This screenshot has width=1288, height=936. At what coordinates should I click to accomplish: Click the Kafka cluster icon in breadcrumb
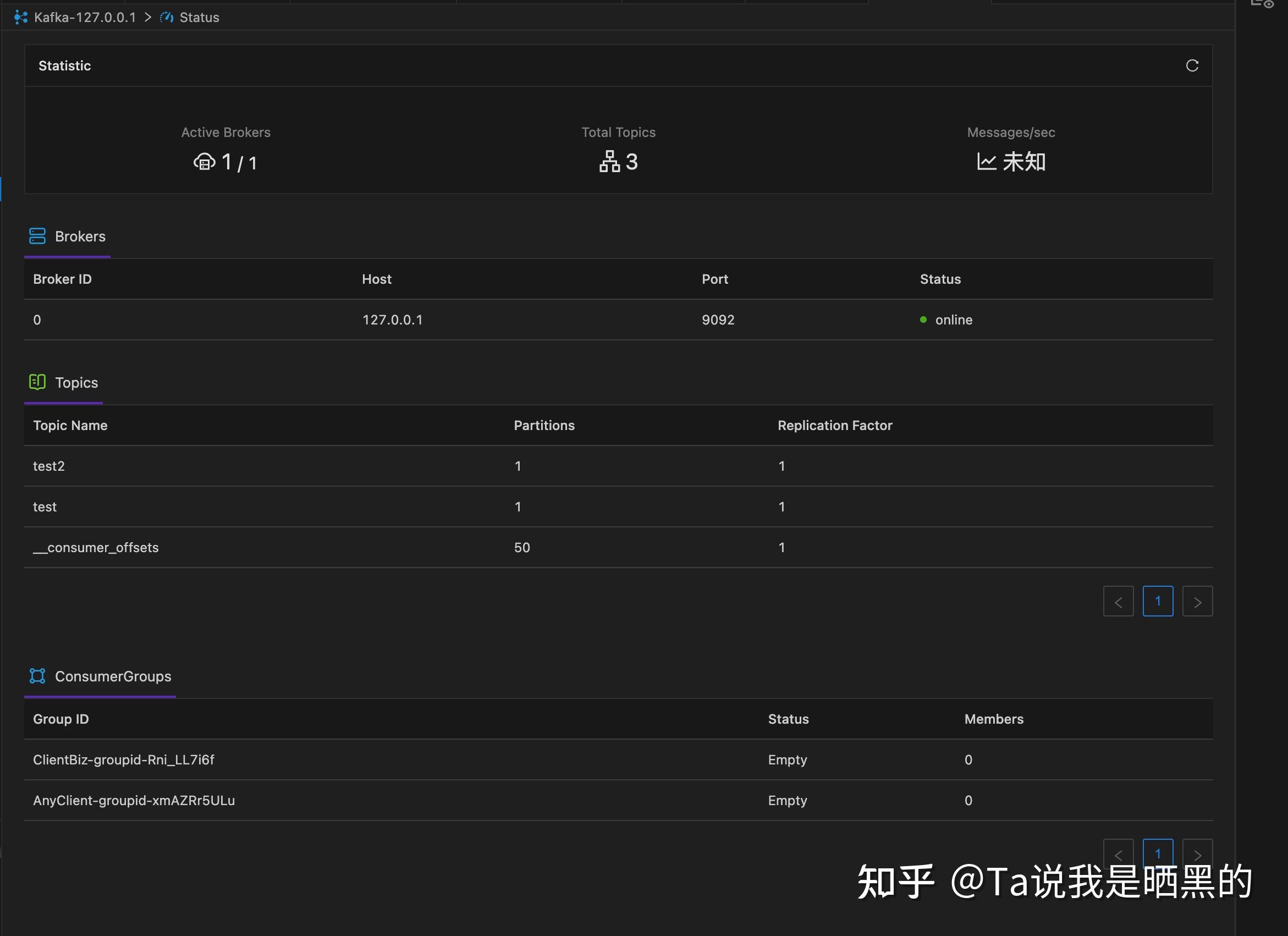pyautogui.click(x=21, y=18)
